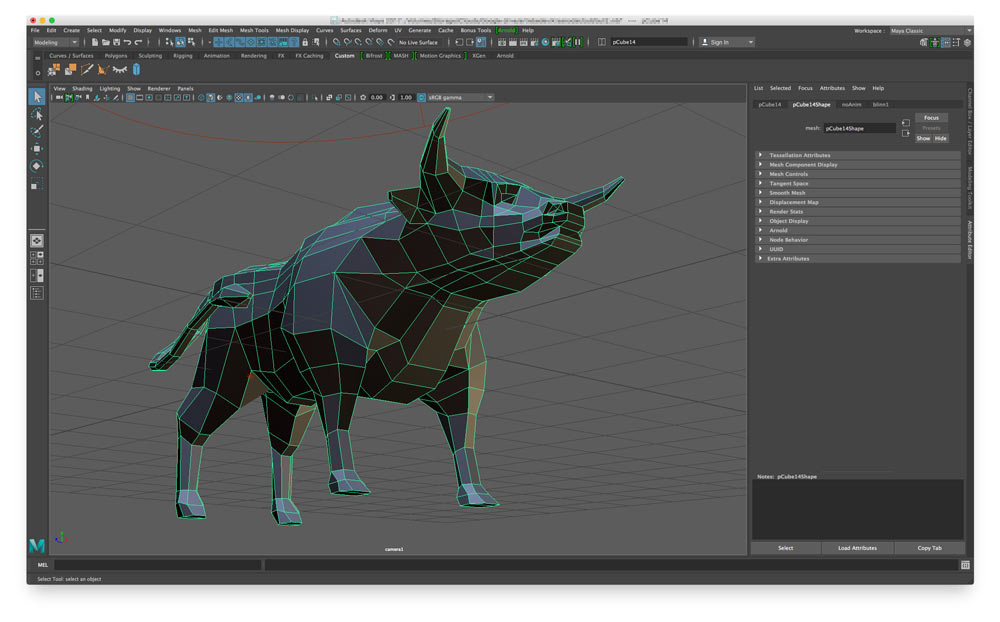
Task: Click the mesh name field pCube14Shape
Action: pyautogui.click(x=858, y=128)
